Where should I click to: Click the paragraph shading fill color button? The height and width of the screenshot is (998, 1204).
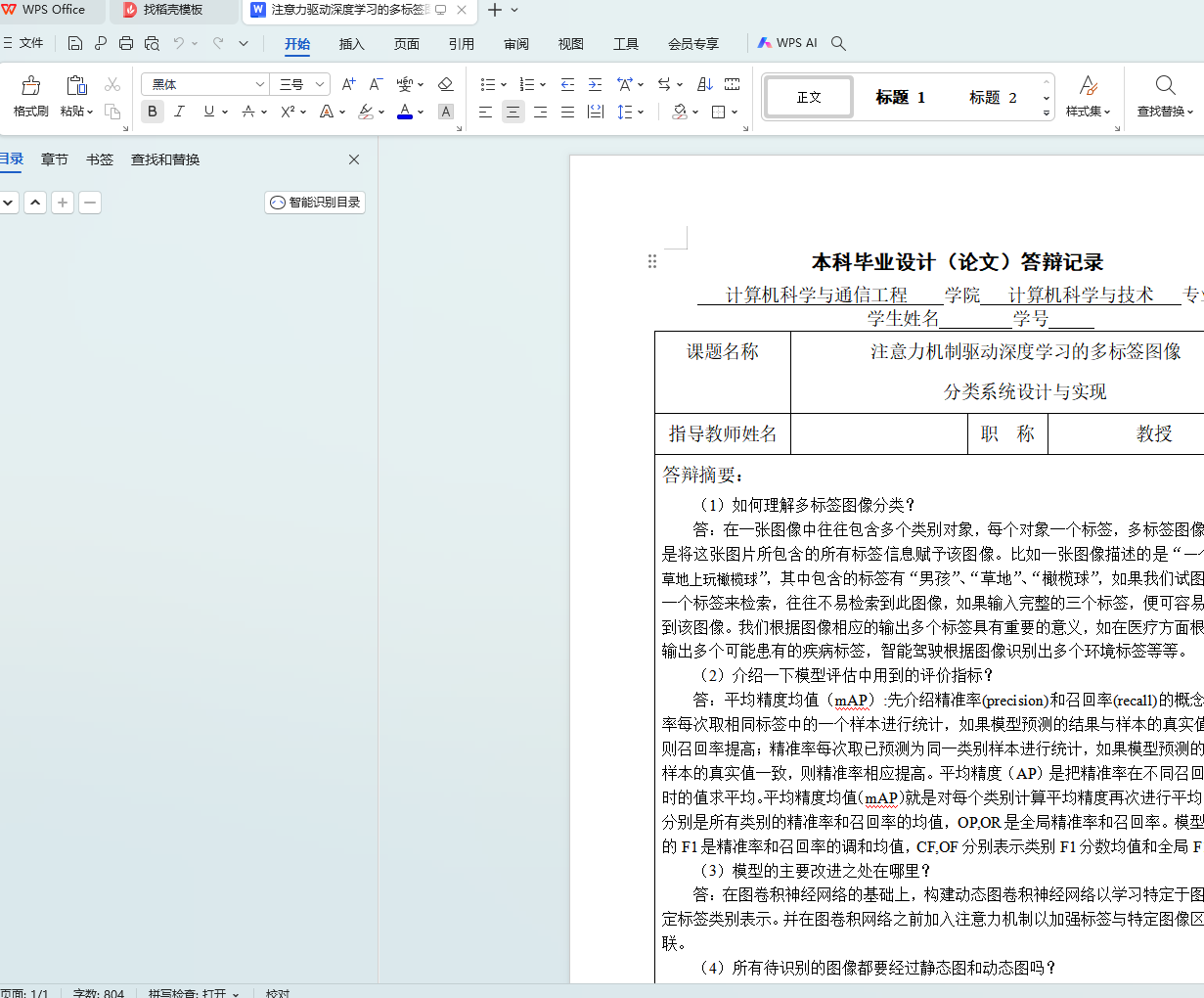point(680,112)
